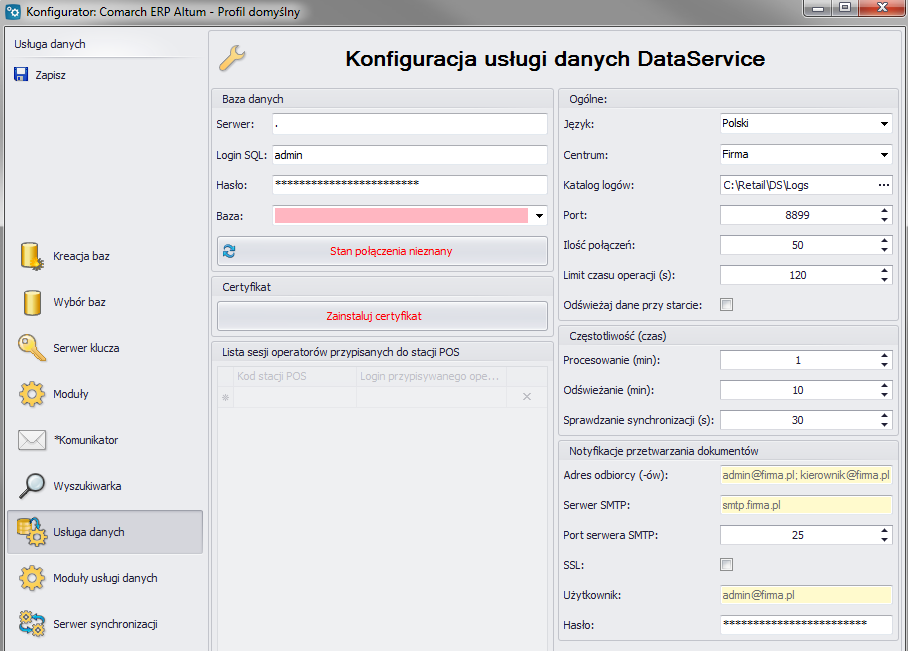Select Kreacja baz menu item
The image size is (908, 651).
[x=81, y=256]
